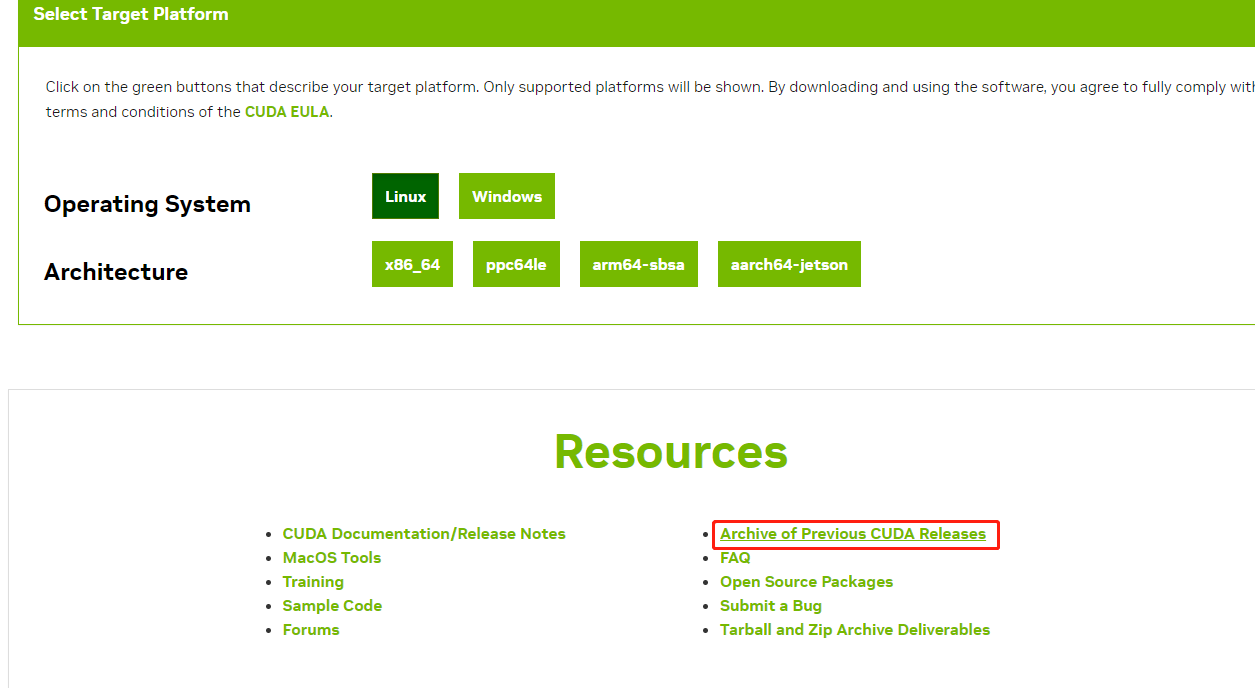Open the Training link

pos(313,582)
